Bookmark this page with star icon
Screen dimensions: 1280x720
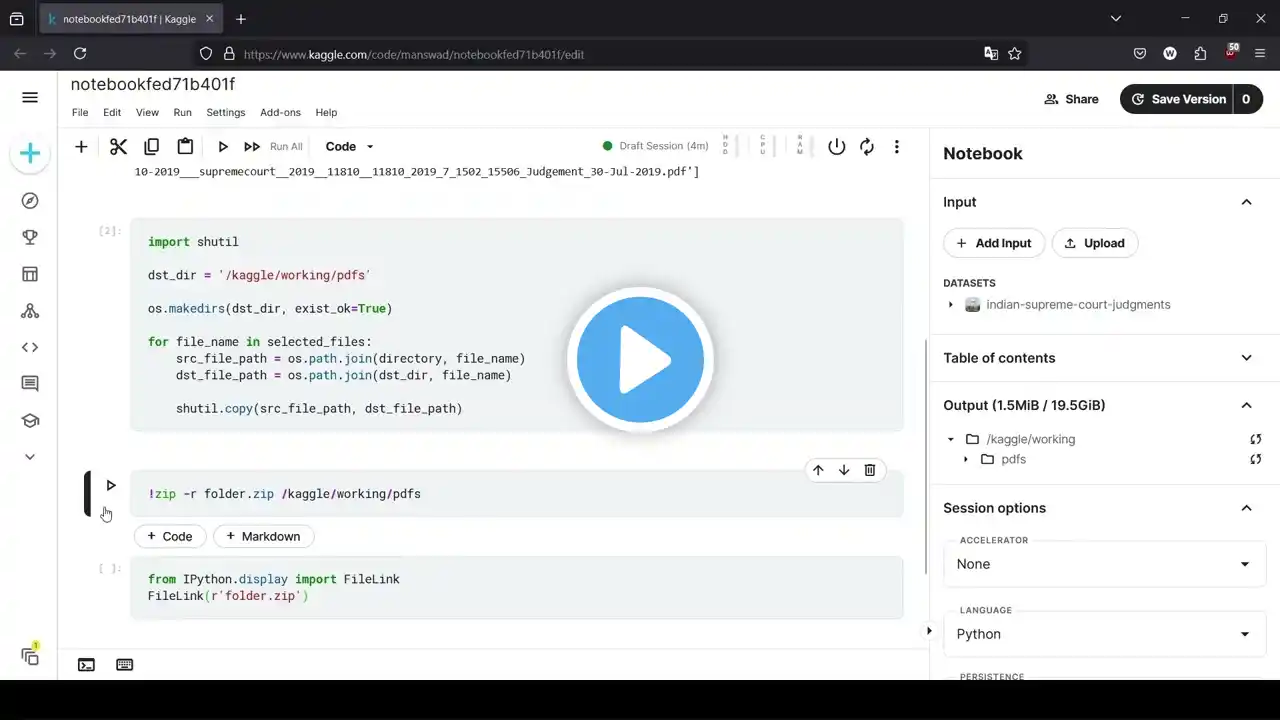pos(1015,54)
